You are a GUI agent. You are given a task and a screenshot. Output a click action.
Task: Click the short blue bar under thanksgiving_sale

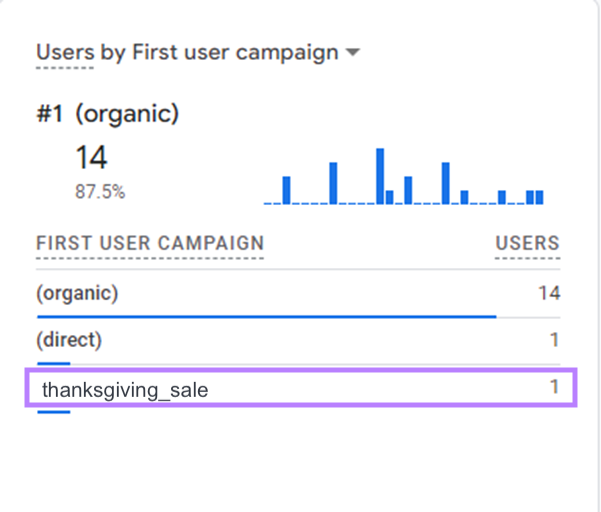(53, 410)
